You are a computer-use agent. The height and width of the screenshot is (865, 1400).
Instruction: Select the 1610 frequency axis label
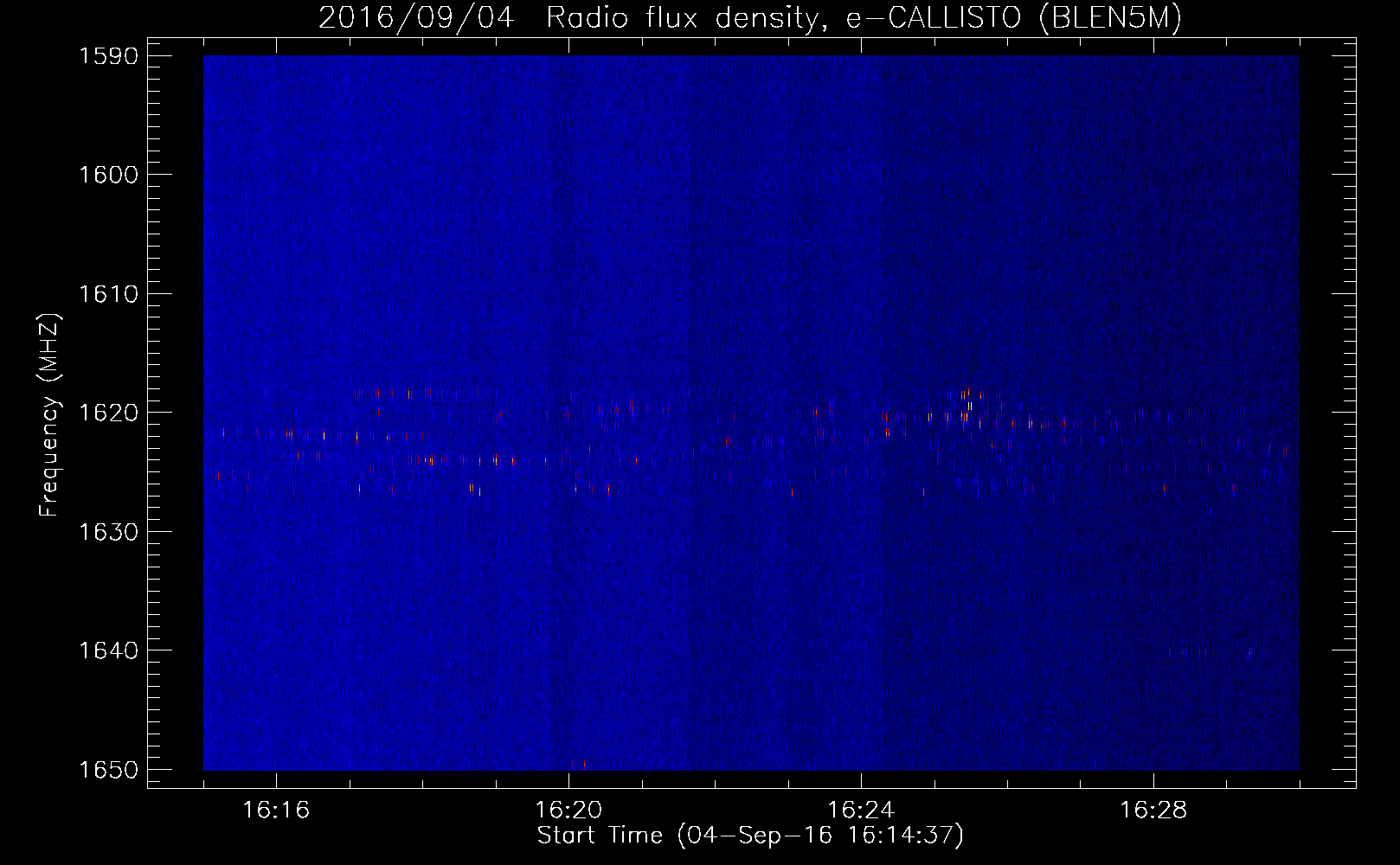(108, 294)
